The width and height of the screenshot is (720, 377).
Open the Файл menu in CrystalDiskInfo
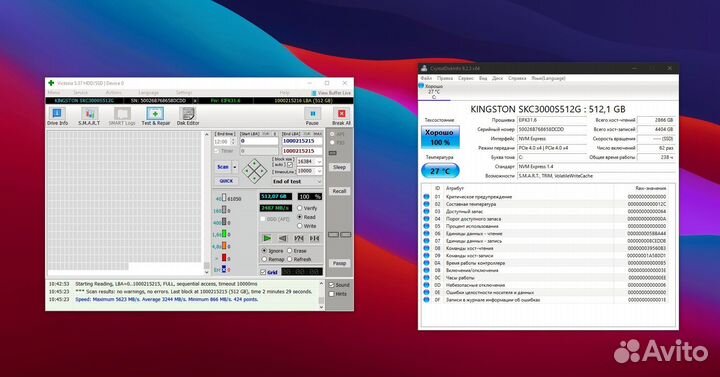426,79
